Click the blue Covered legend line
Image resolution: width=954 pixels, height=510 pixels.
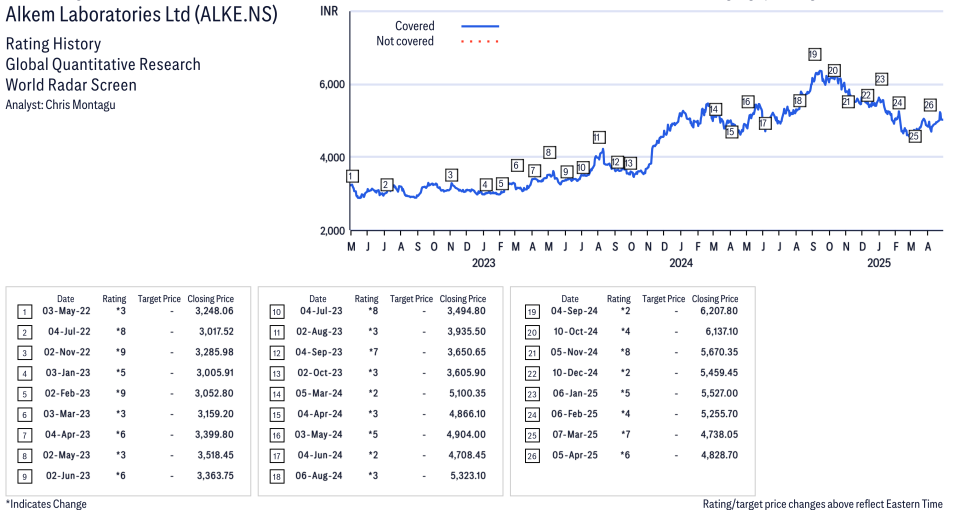tap(480, 26)
